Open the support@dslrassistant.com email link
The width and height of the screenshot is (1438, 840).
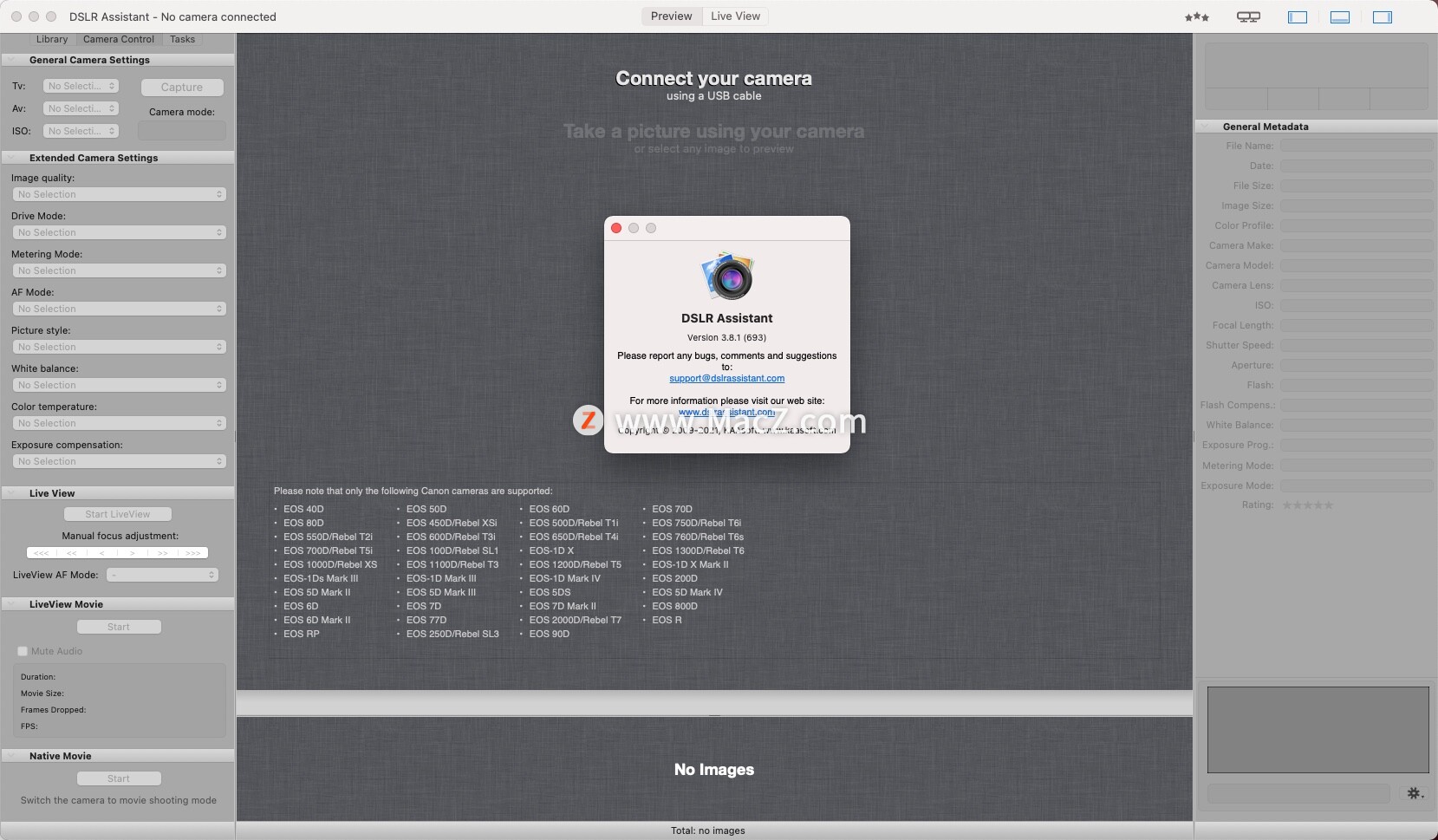point(726,378)
